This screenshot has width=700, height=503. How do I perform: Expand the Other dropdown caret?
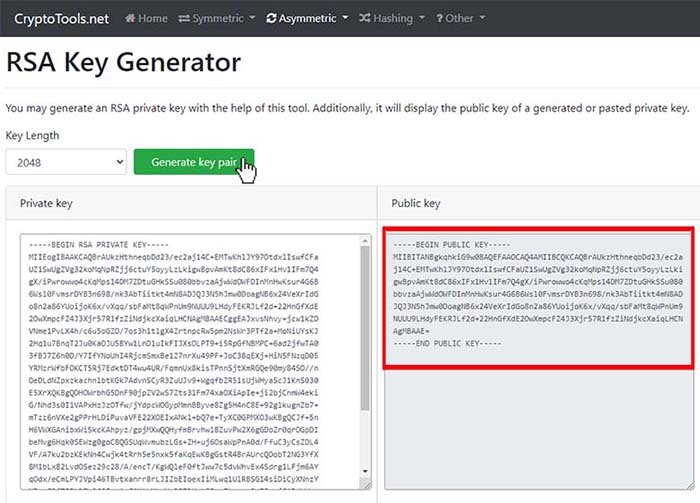coord(482,18)
